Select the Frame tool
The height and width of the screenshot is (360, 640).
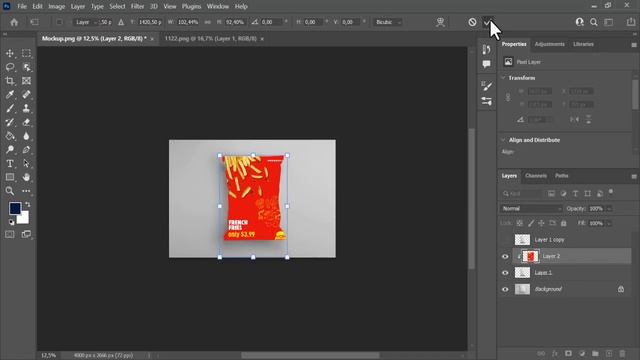click(26, 81)
